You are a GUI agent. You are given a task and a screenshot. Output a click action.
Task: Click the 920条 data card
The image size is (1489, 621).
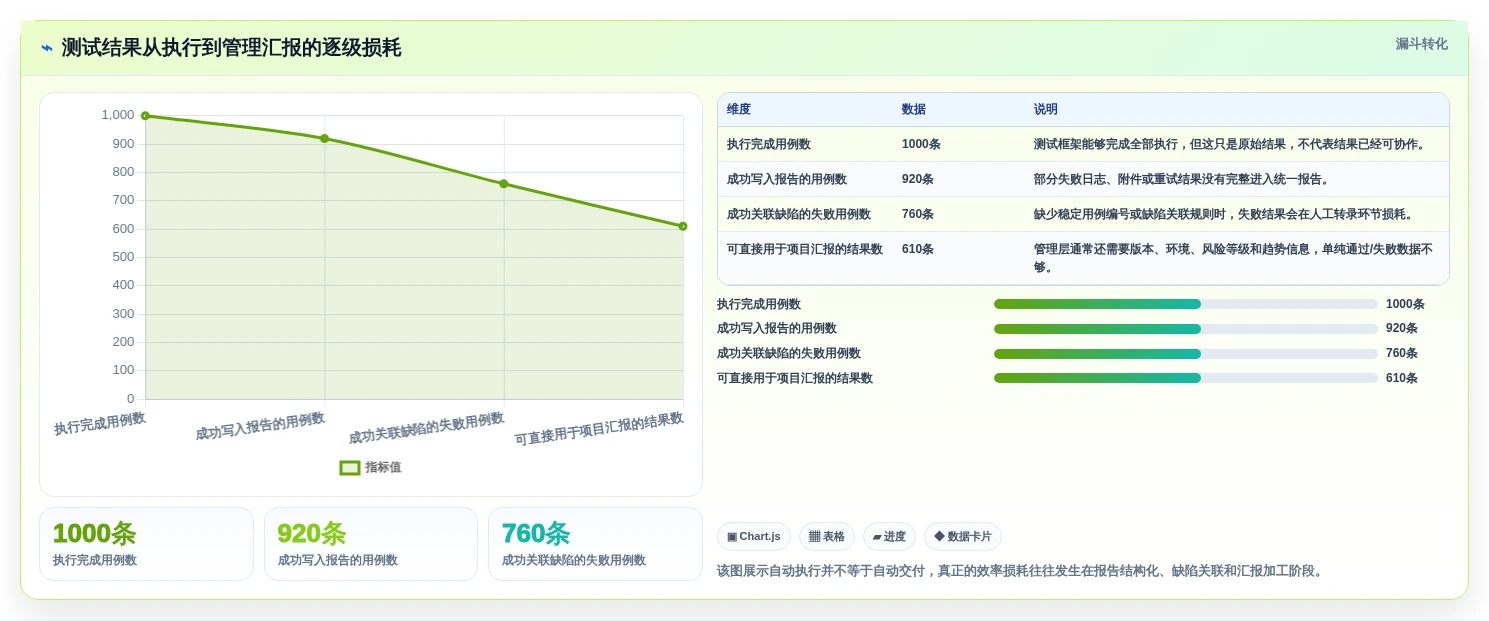coord(371,544)
